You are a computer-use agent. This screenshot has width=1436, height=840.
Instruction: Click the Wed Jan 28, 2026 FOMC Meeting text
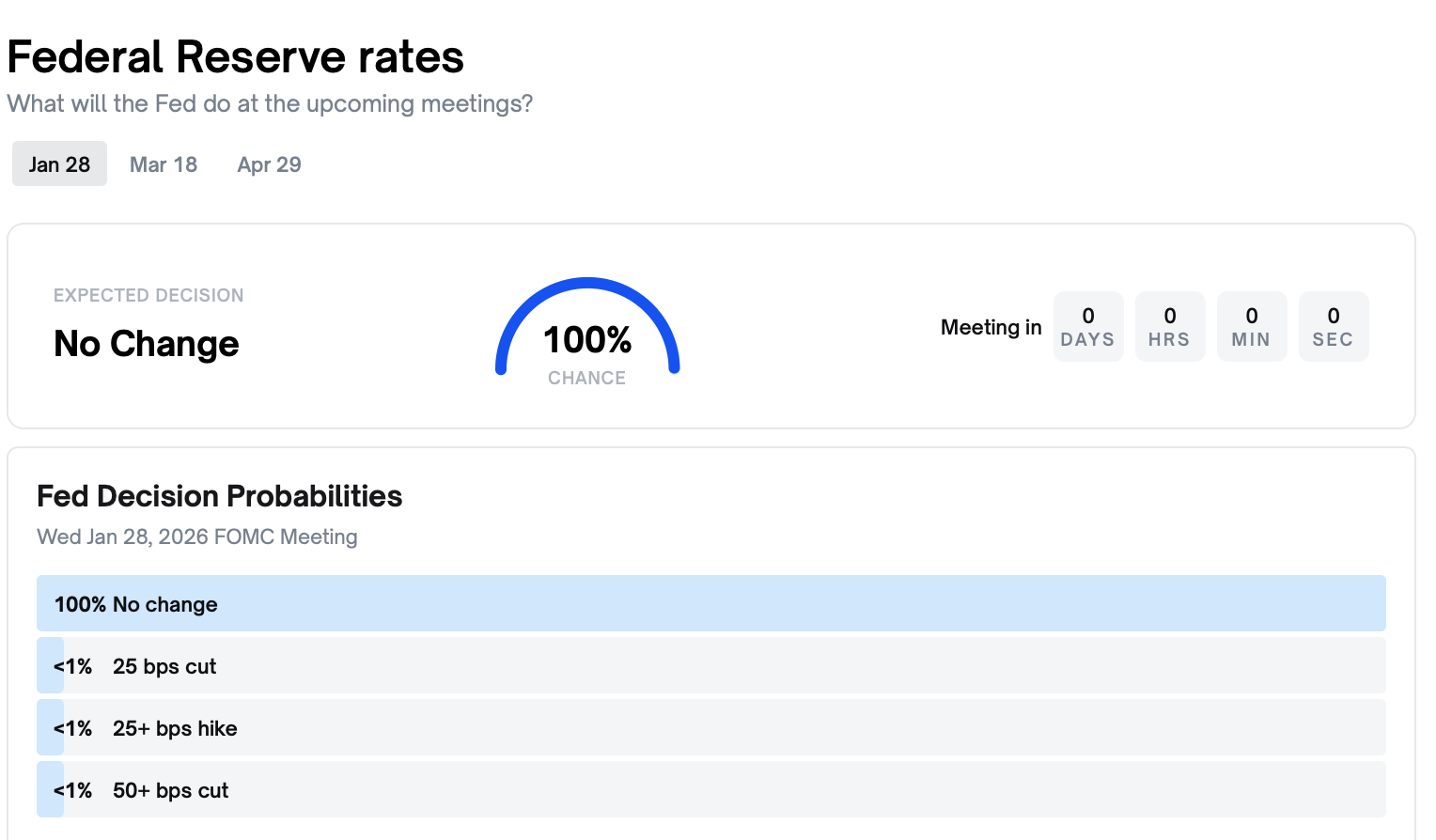197,537
